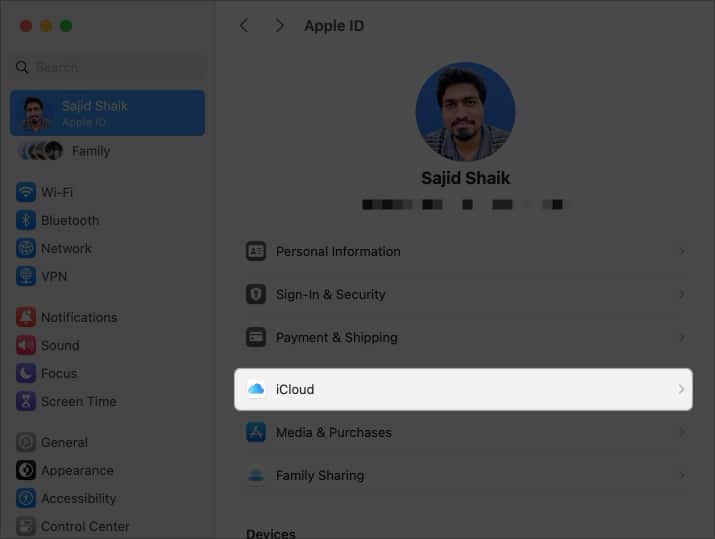Image resolution: width=715 pixels, height=539 pixels.
Task: Click the Accessibility icon in sidebar
Action: tap(26, 498)
